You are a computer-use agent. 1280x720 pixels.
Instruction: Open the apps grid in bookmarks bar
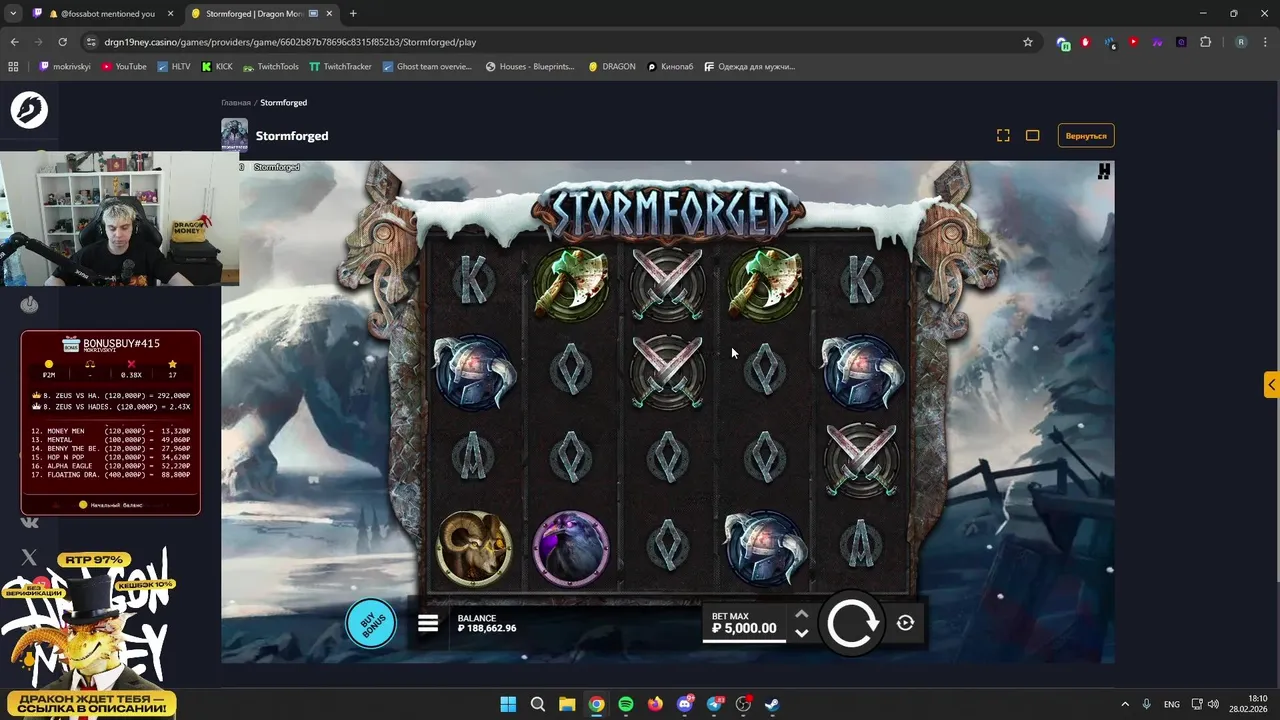pyautogui.click(x=13, y=66)
